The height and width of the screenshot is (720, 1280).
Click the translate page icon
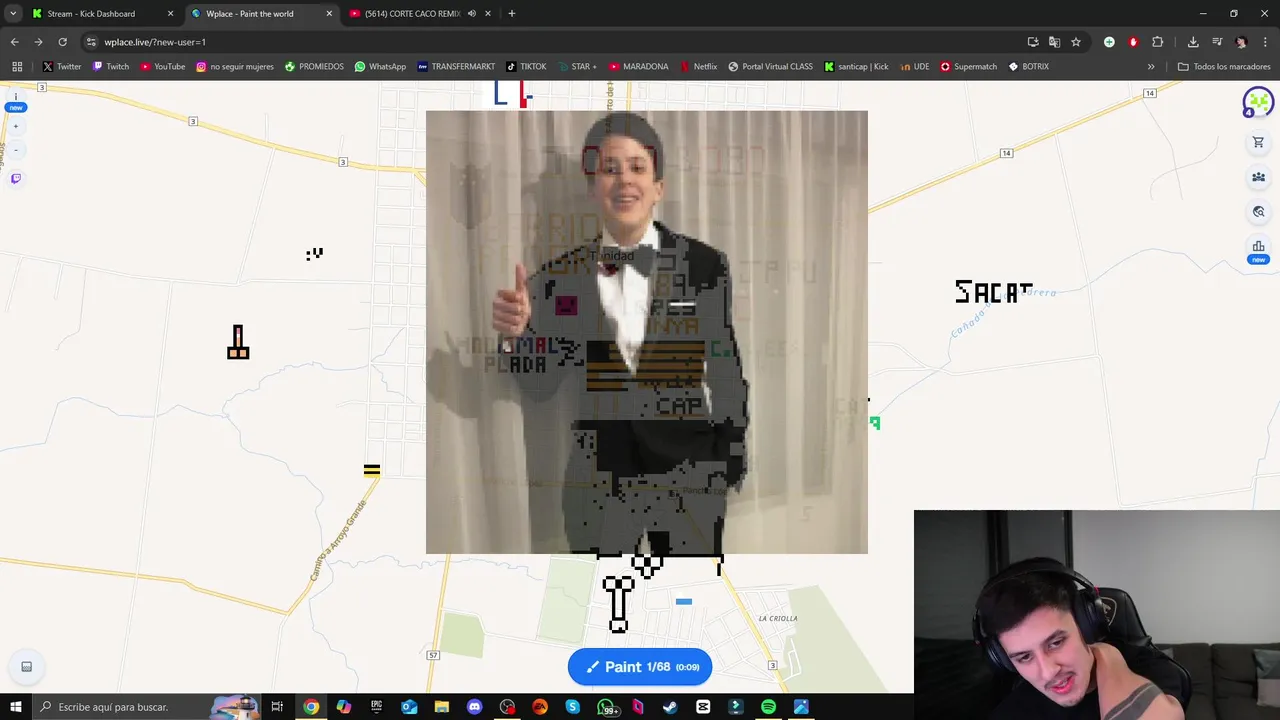pyautogui.click(x=1054, y=42)
